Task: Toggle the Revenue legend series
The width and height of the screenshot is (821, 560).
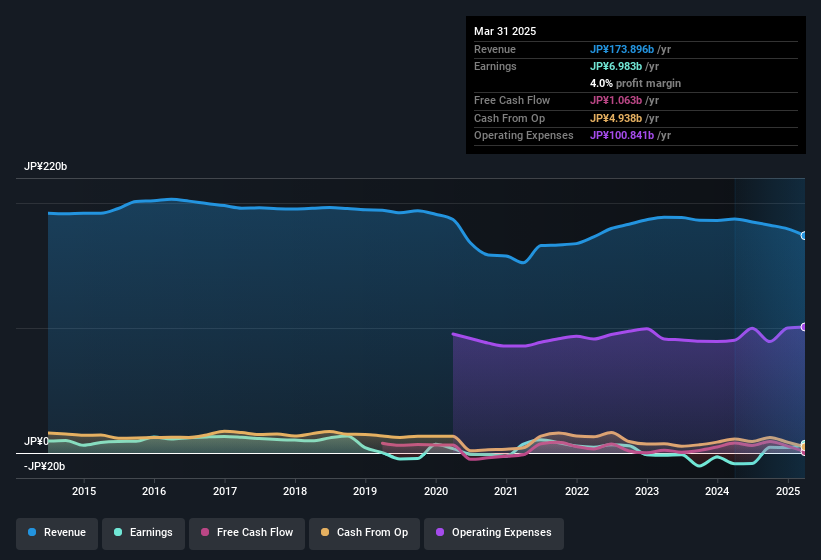Action: 57,533
